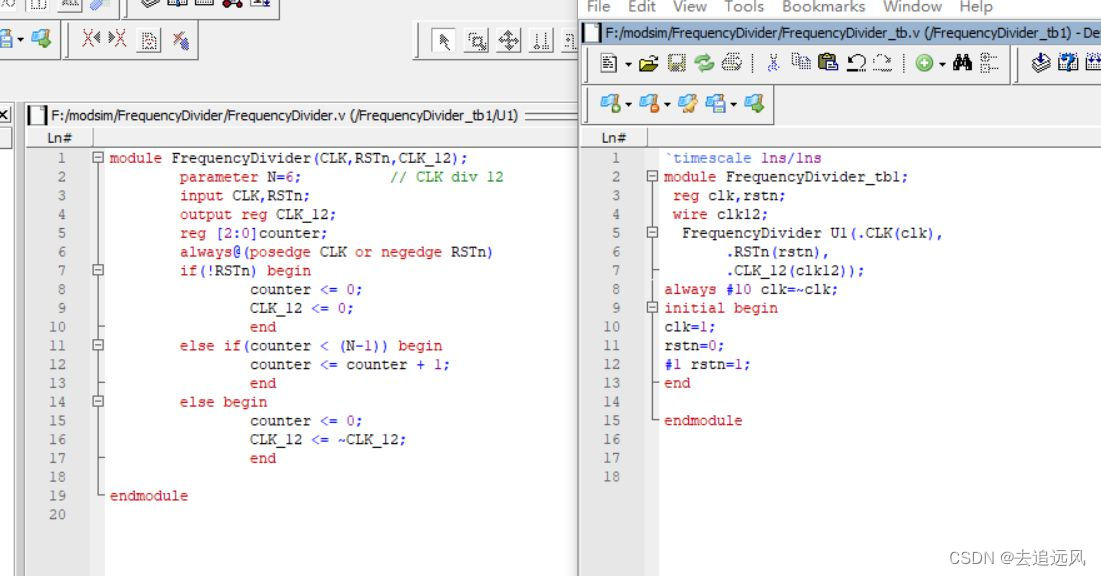The image size is (1101, 576).
Task: Open the Window menu
Action: (x=912, y=6)
